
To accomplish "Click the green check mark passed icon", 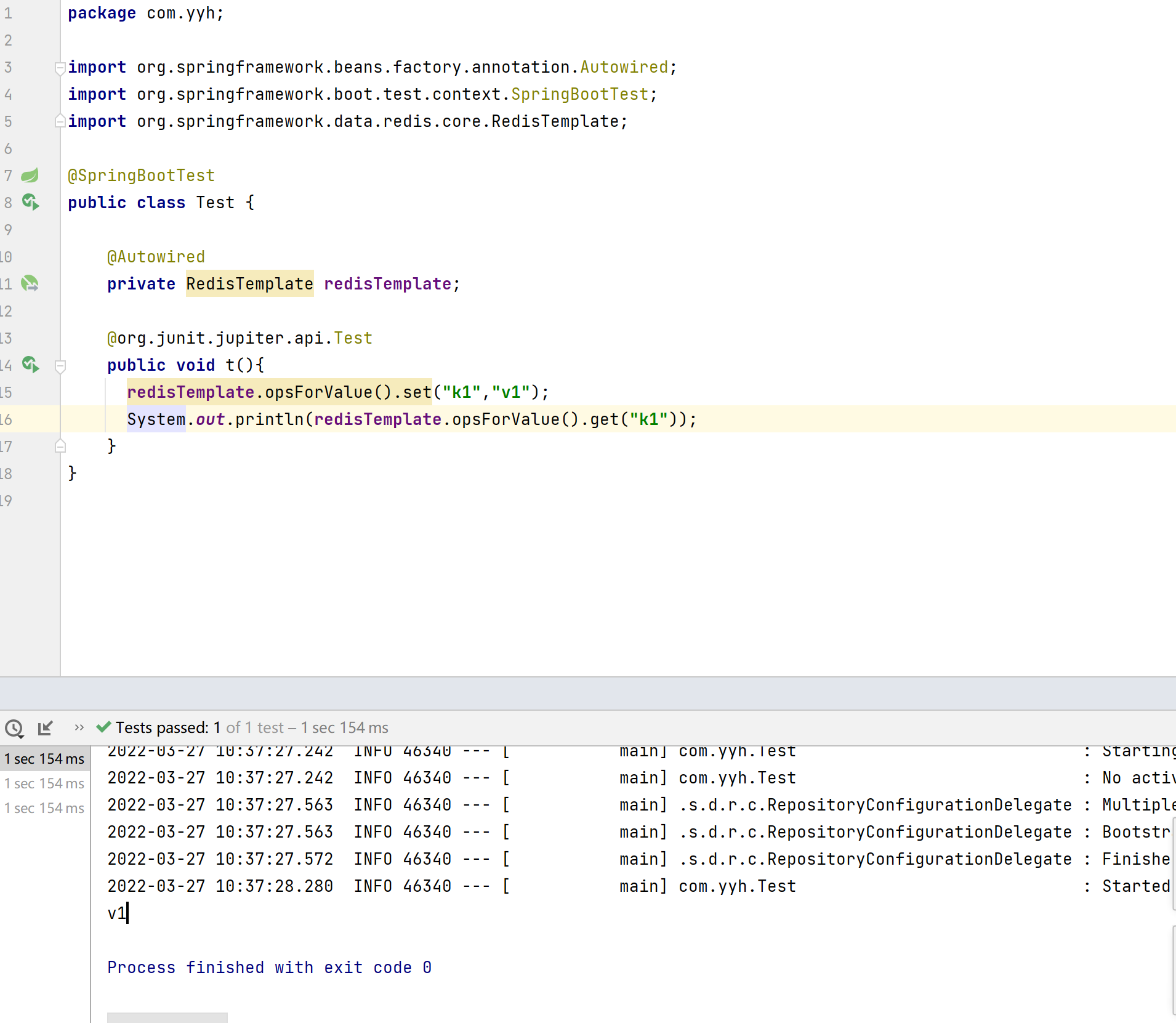I will tap(103, 727).
